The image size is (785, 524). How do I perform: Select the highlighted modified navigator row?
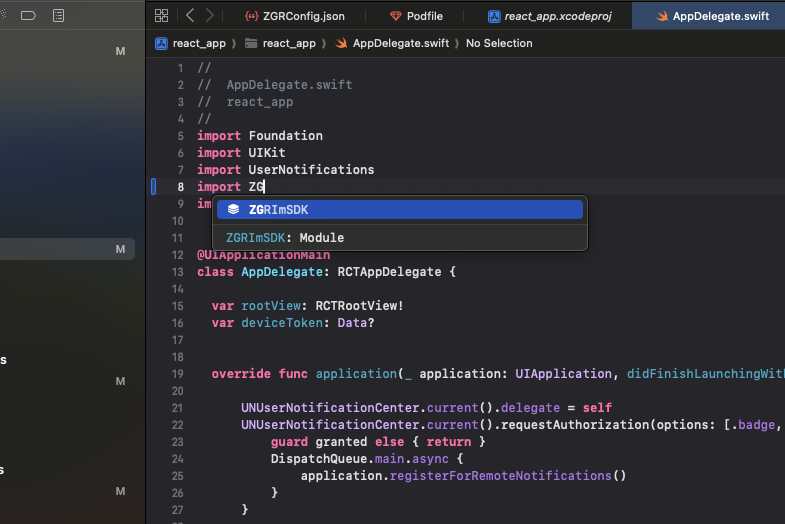coord(67,249)
